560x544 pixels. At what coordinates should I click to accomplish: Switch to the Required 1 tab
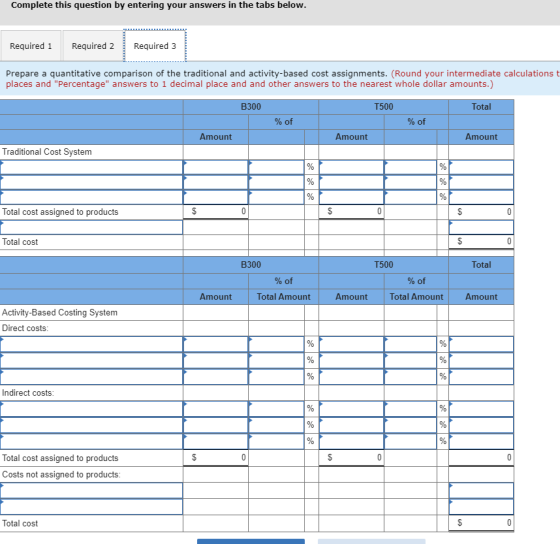pyautogui.click(x=31, y=46)
